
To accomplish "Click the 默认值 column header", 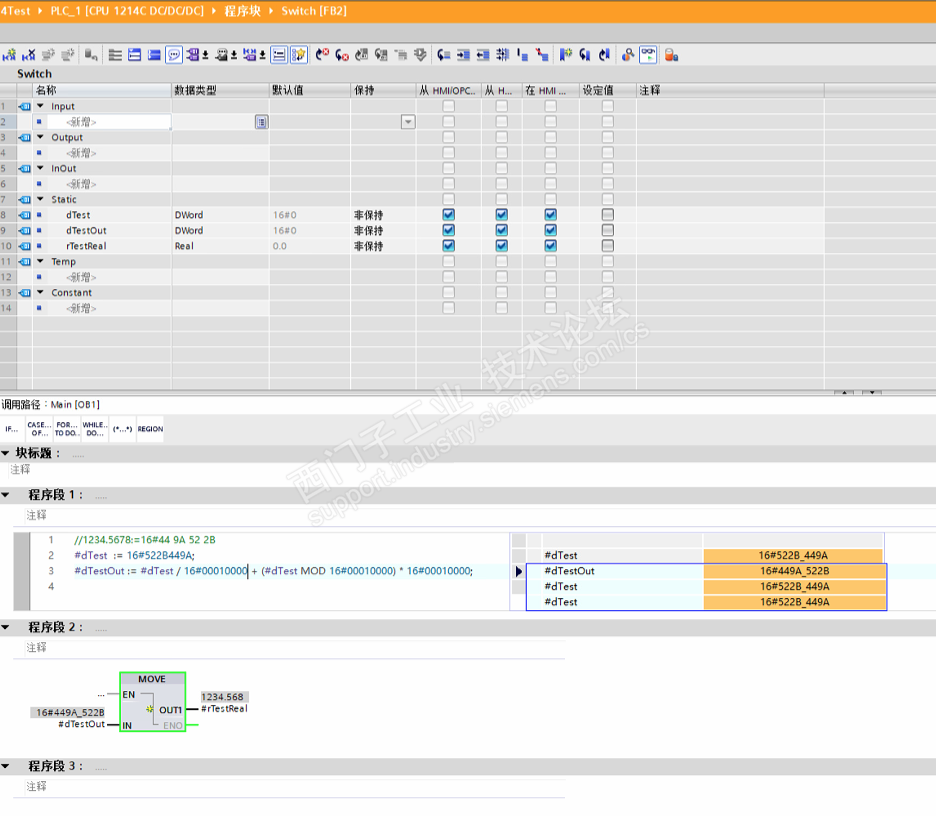I will [310, 90].
